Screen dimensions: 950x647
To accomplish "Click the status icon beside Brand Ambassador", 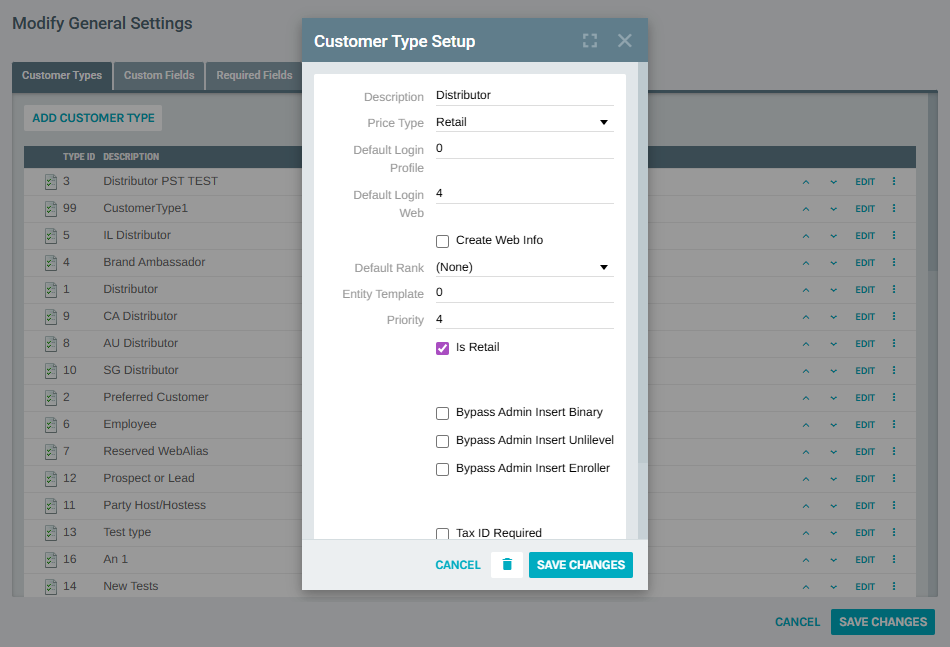I will point(51,263).
